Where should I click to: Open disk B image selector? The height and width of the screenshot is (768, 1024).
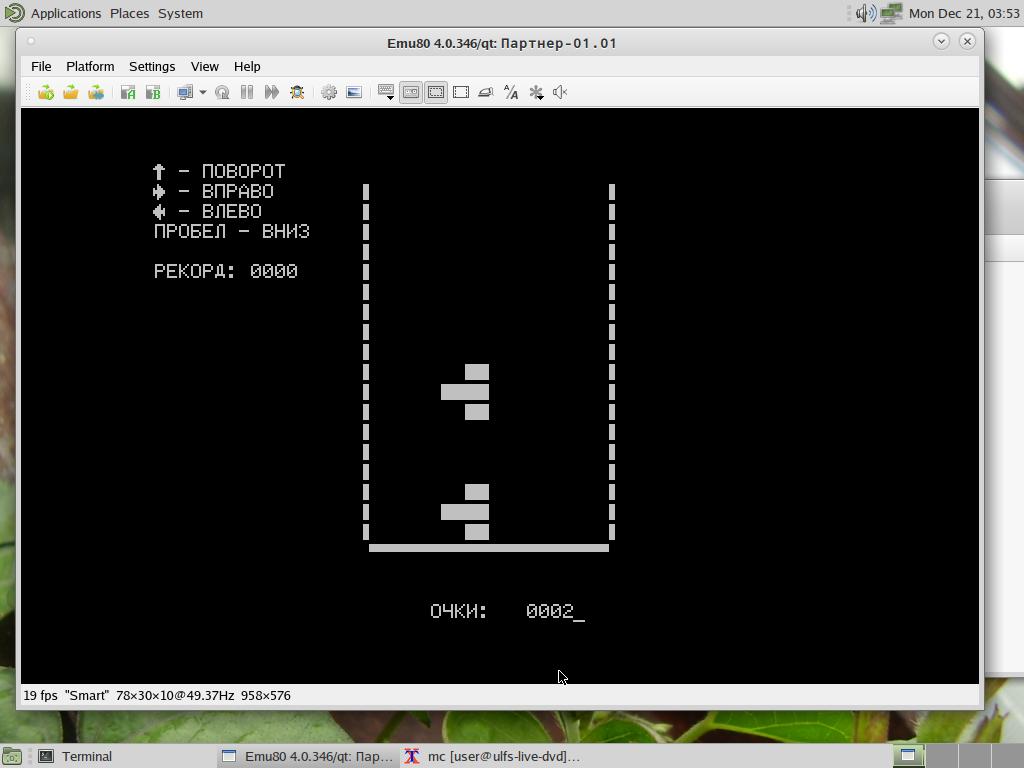click(153, 92)
